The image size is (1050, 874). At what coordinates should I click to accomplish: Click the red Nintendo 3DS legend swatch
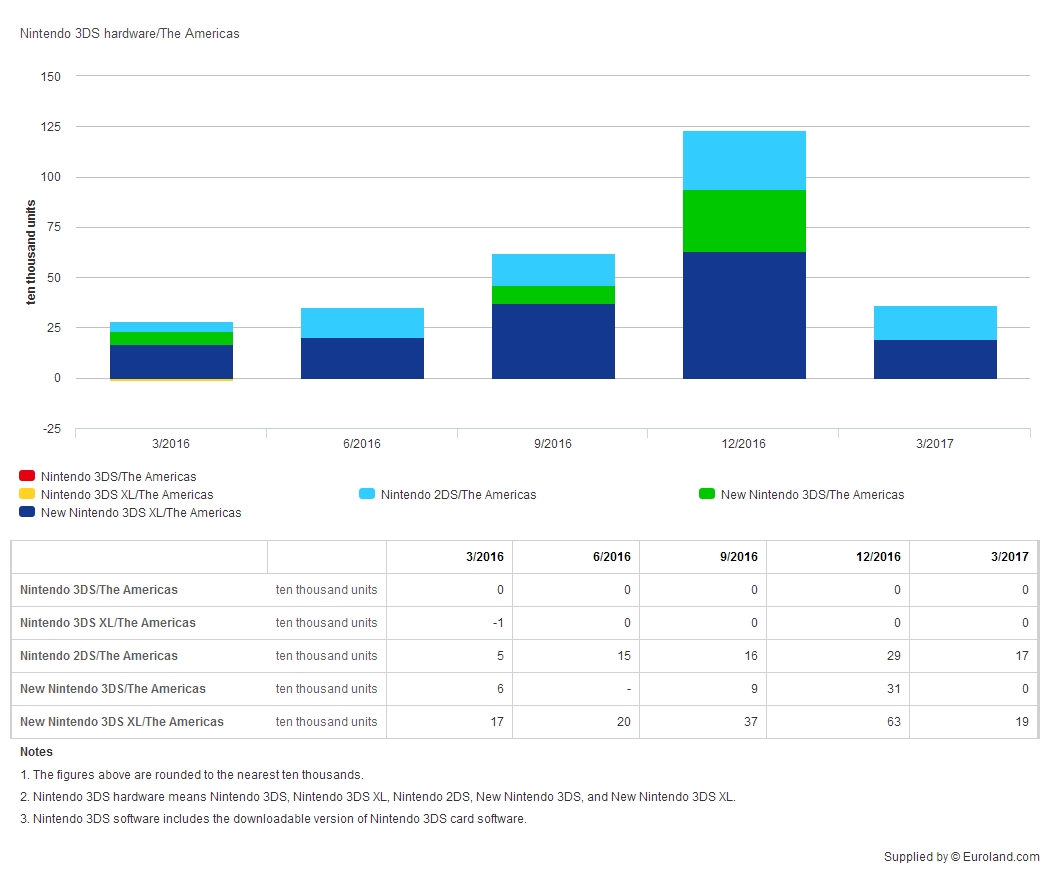(27, 476)
